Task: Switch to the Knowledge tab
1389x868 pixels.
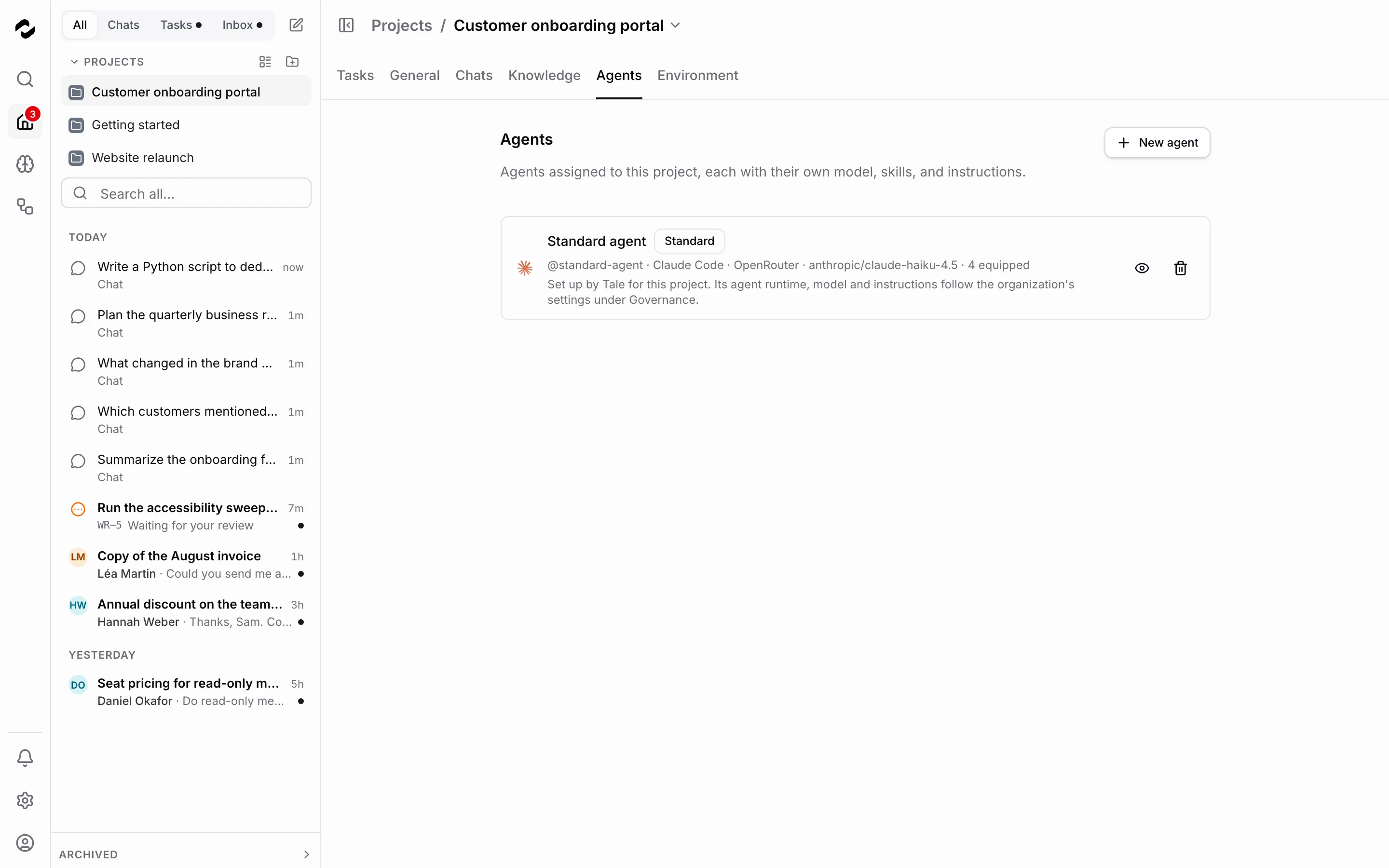Action: (x=544, y=75)
